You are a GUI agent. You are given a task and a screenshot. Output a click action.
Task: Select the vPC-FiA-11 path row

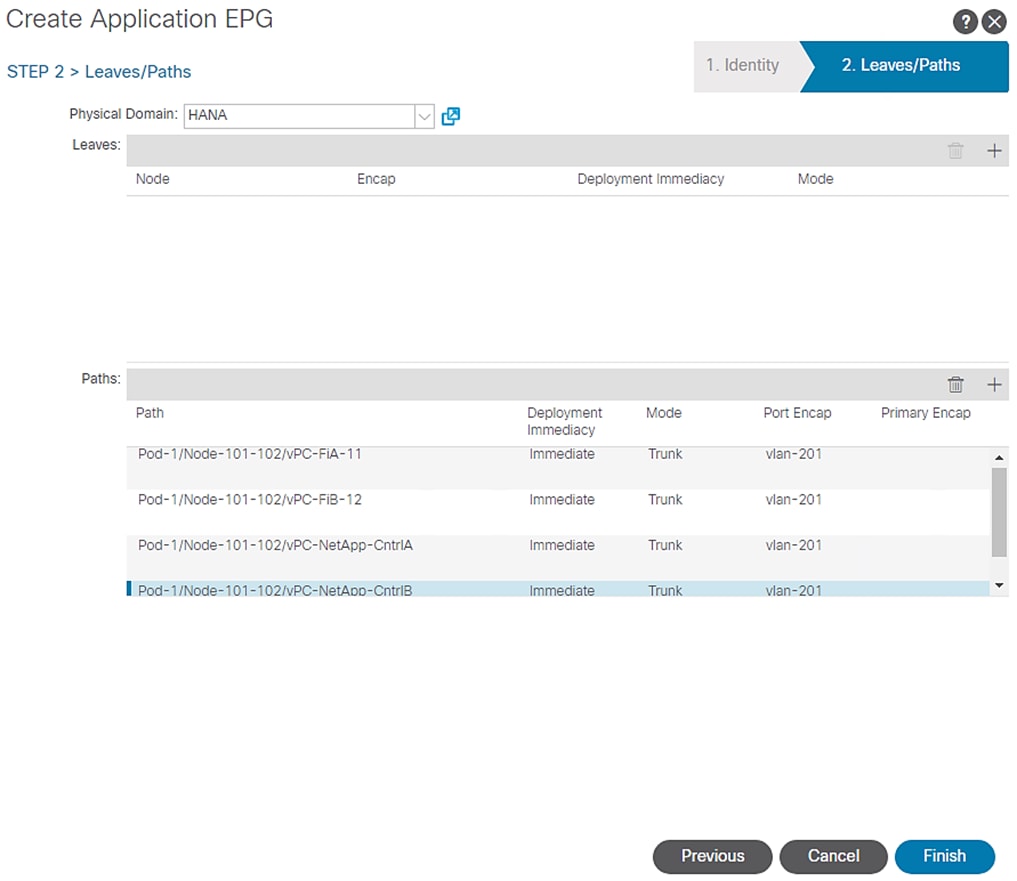click(250, 455)
